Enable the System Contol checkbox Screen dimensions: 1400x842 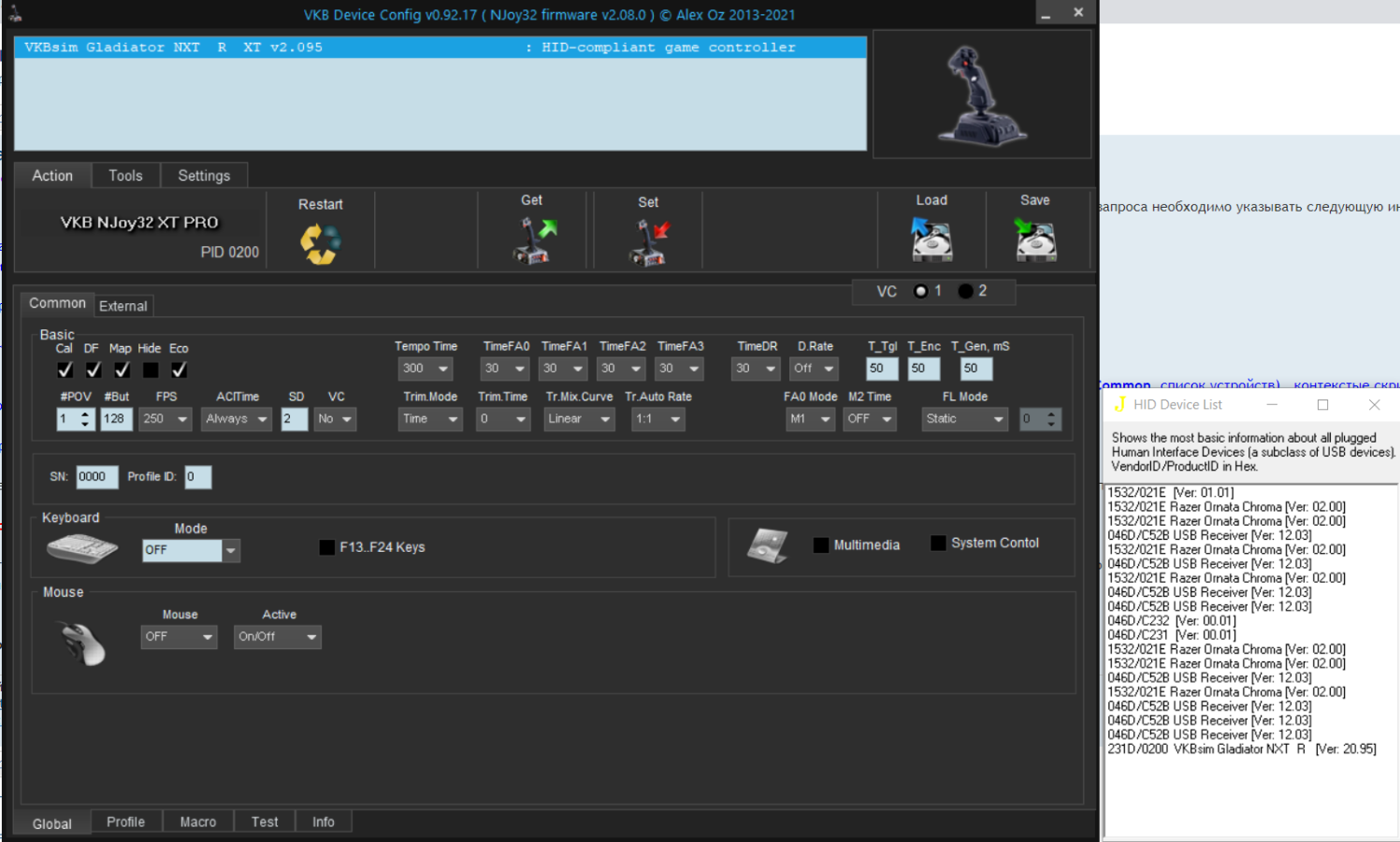click(938, 543)
